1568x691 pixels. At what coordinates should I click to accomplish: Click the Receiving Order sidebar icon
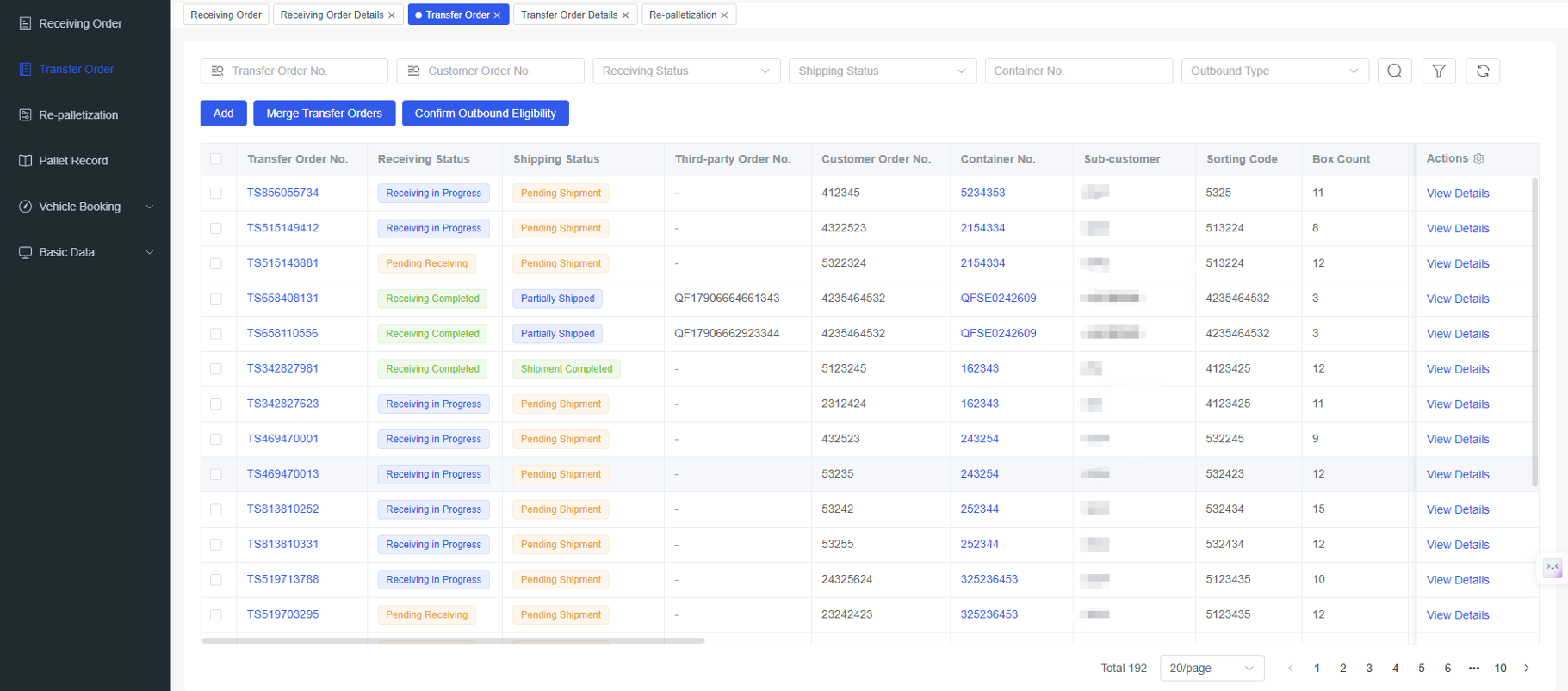pyautogui.click(x=25, y=23)
